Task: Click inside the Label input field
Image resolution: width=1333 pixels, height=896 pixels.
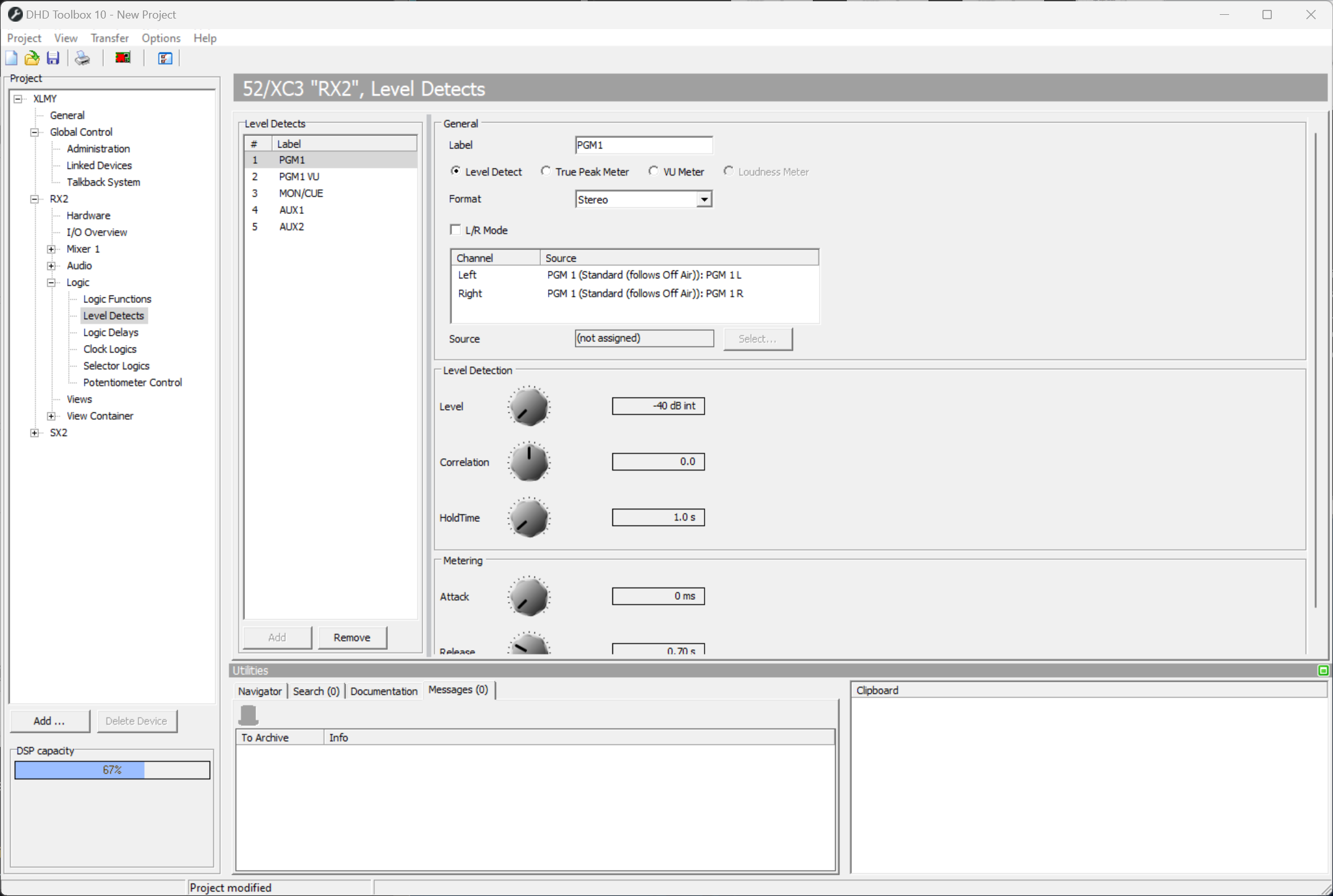Action: pyautogui.click(x=643, y=145)
